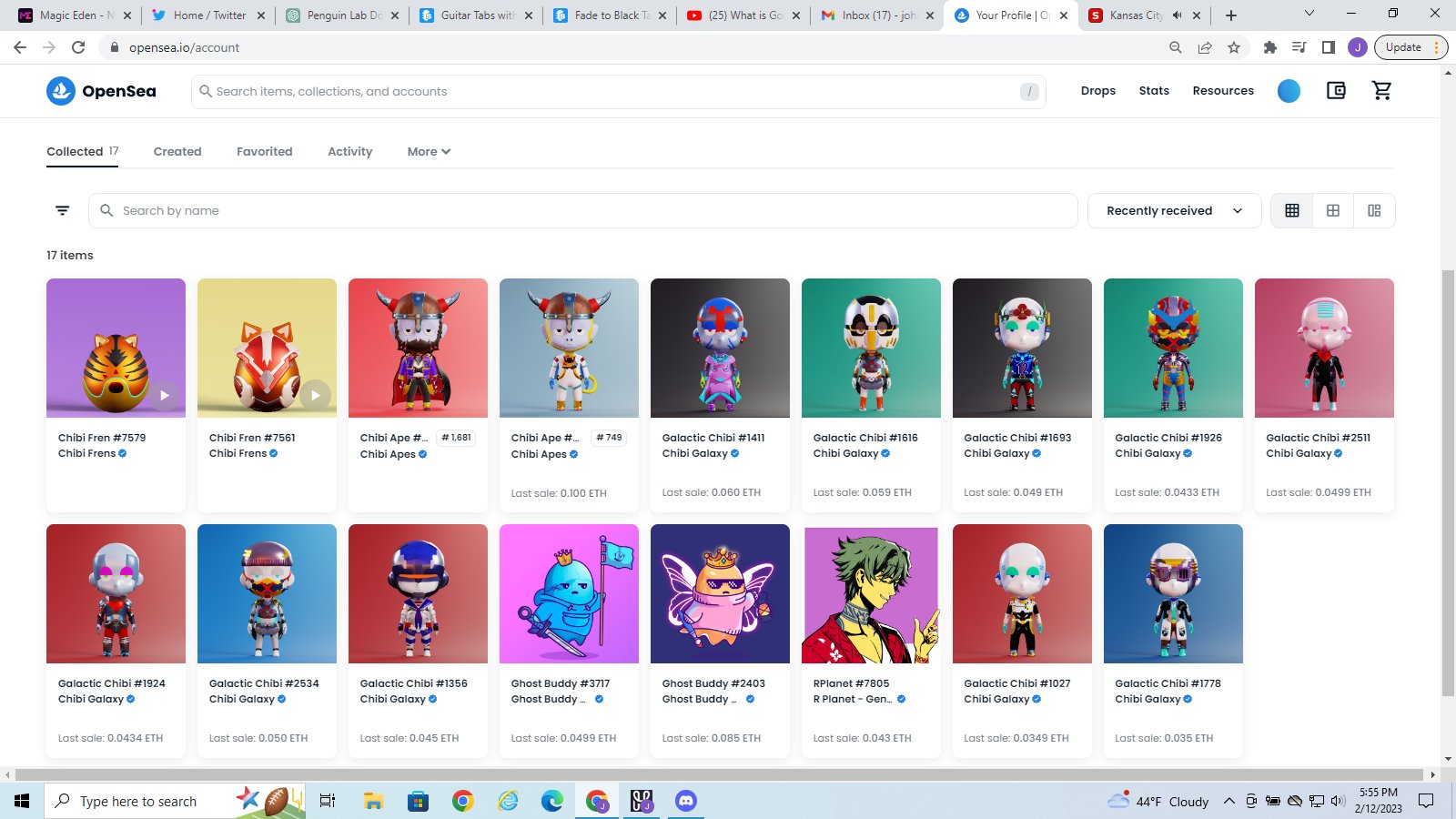Open the Chrome Update menu

[1410, 47]
